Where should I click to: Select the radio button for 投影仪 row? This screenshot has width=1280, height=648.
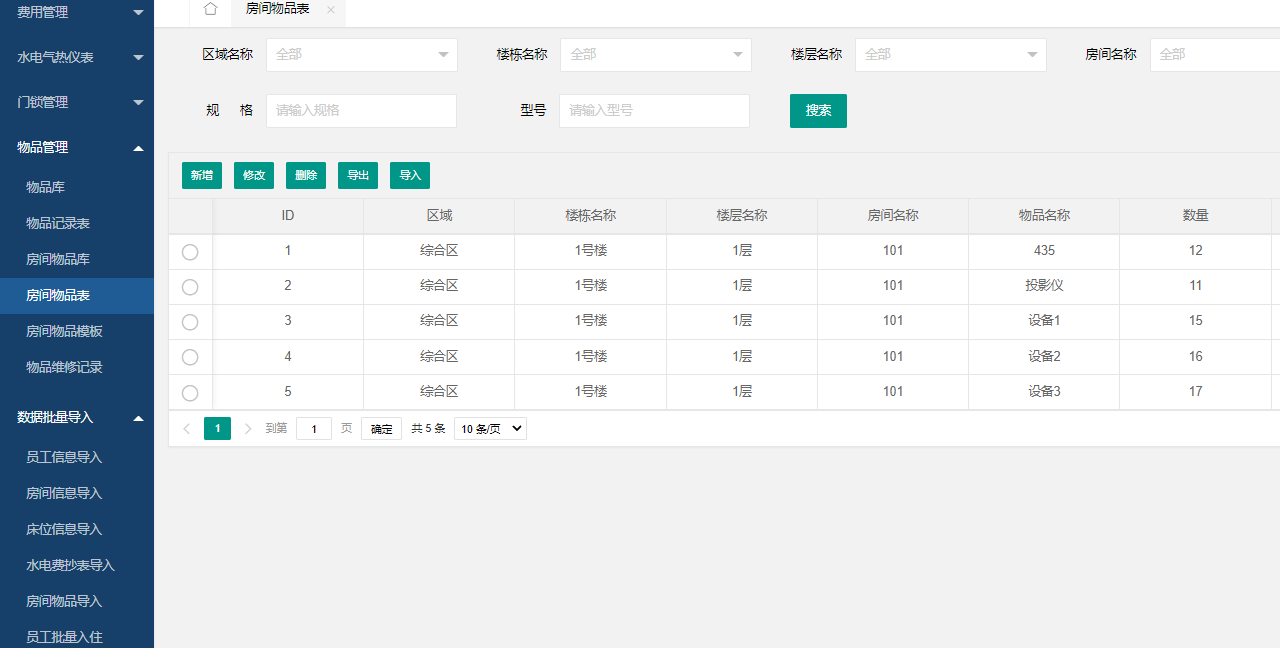coord(190,287)
